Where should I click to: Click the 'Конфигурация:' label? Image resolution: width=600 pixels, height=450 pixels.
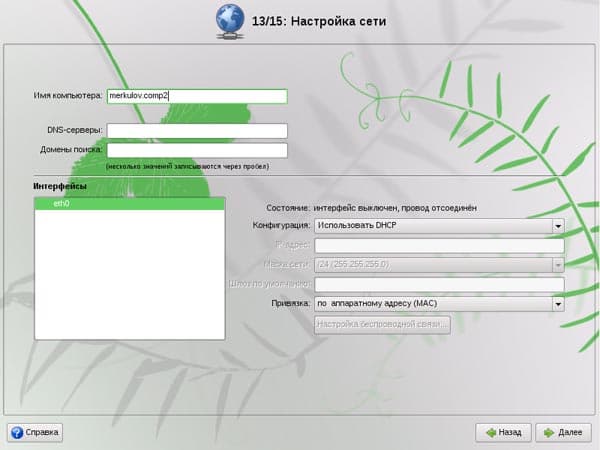coord(281,225)
